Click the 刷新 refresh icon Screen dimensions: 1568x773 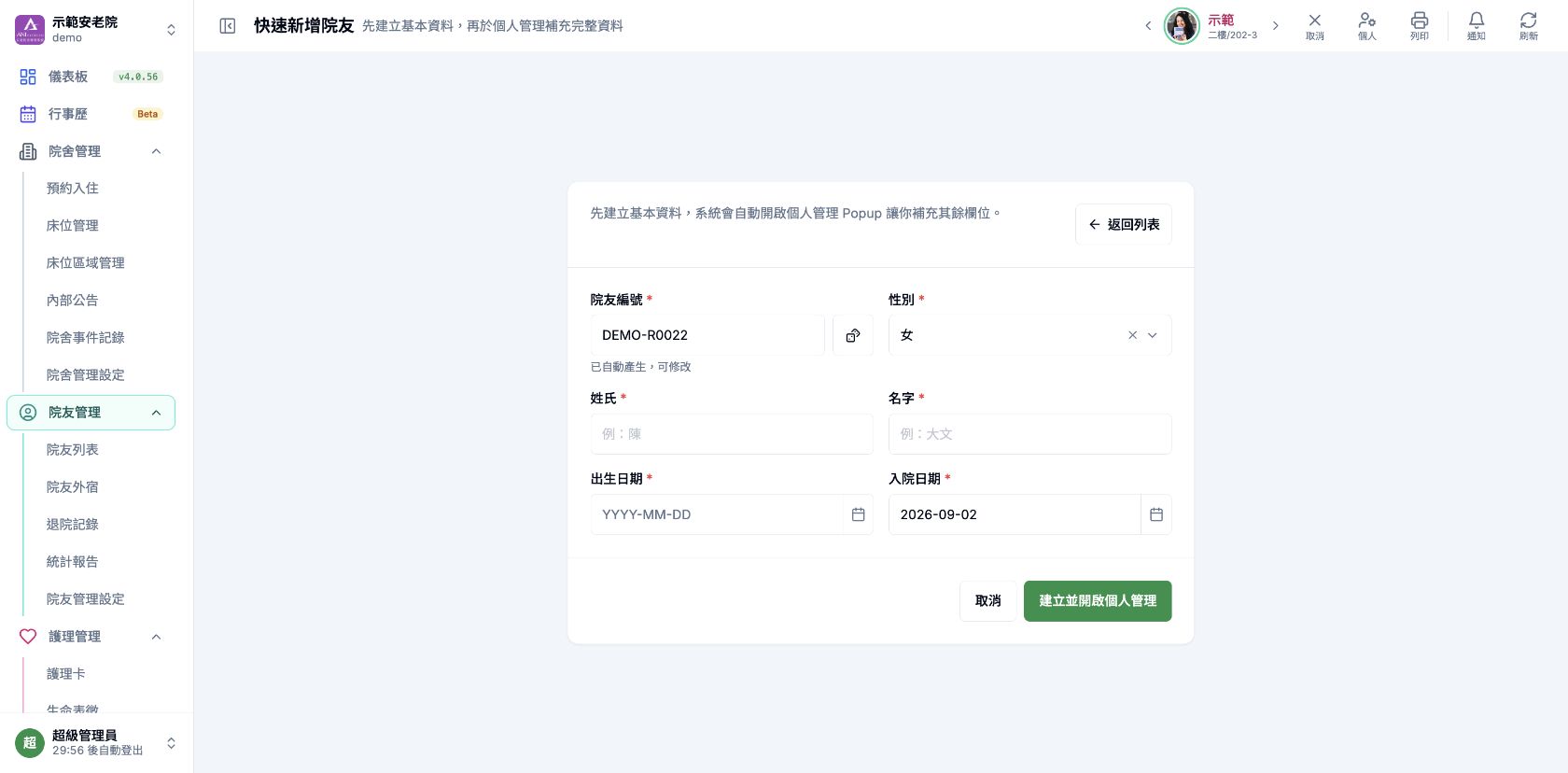1528,26
